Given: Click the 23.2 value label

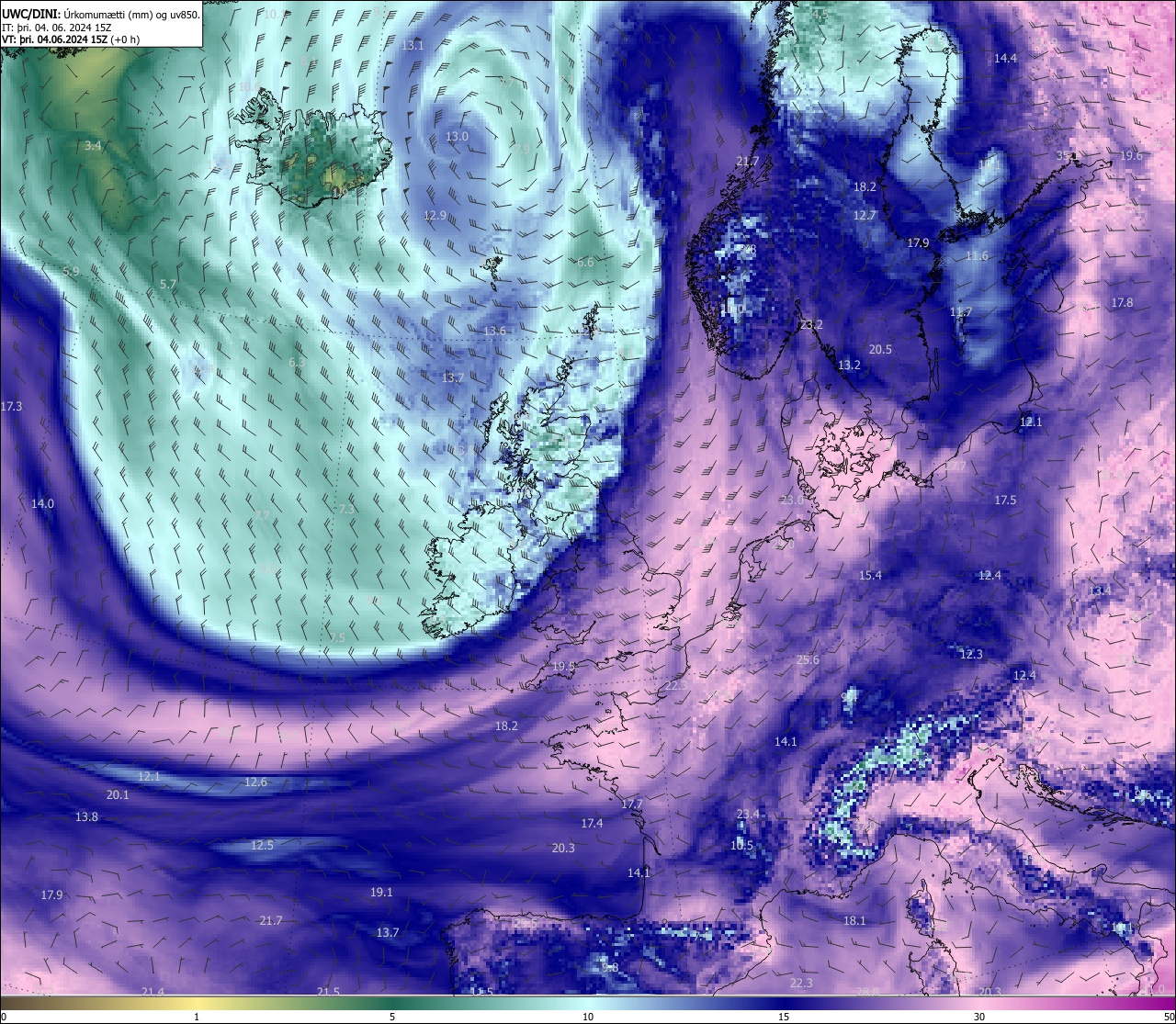Looking at the screenshot, I should coord(811,324).
